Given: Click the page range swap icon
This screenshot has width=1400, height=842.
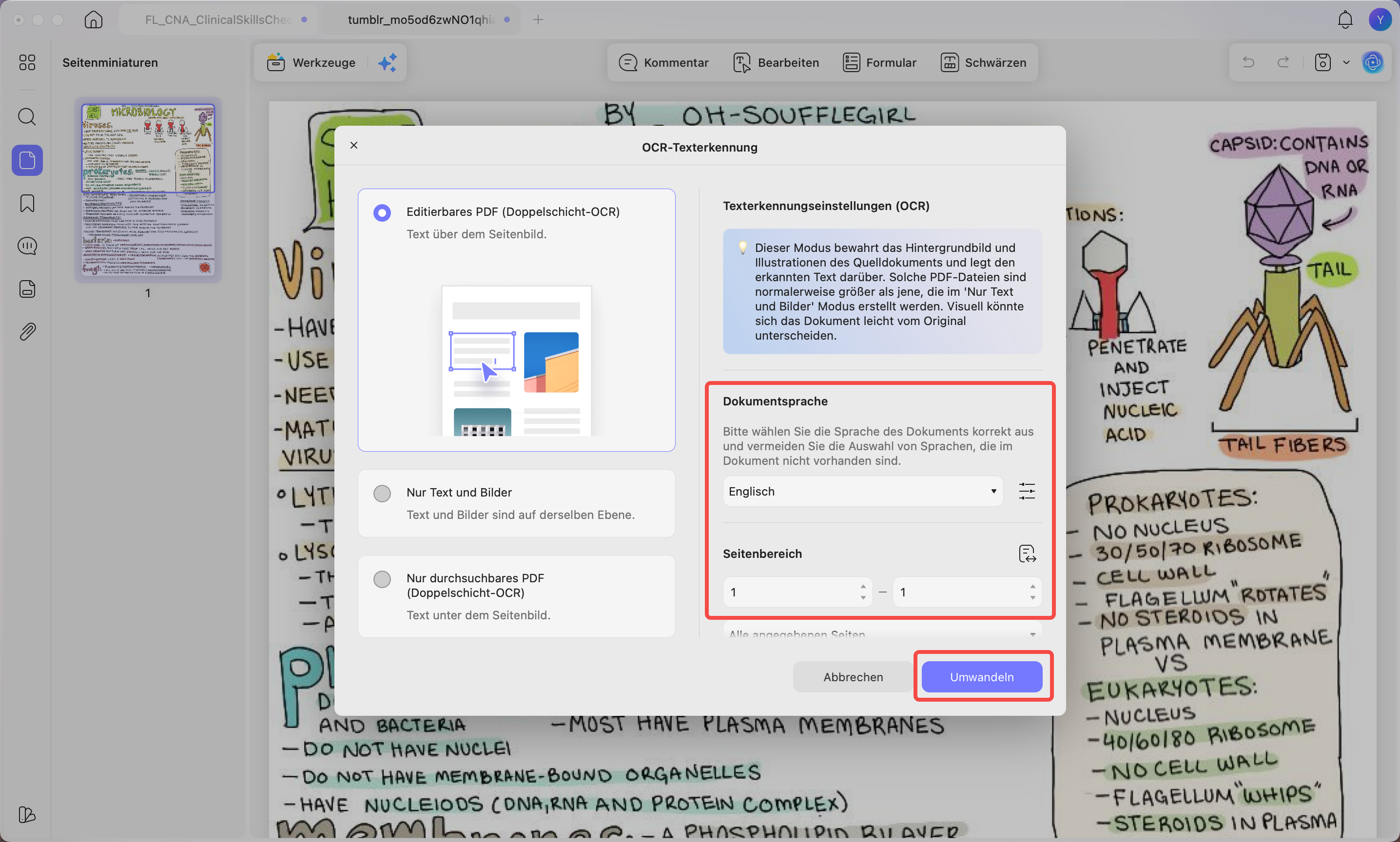Looking at the screenshot, I should coord(1027,554).
